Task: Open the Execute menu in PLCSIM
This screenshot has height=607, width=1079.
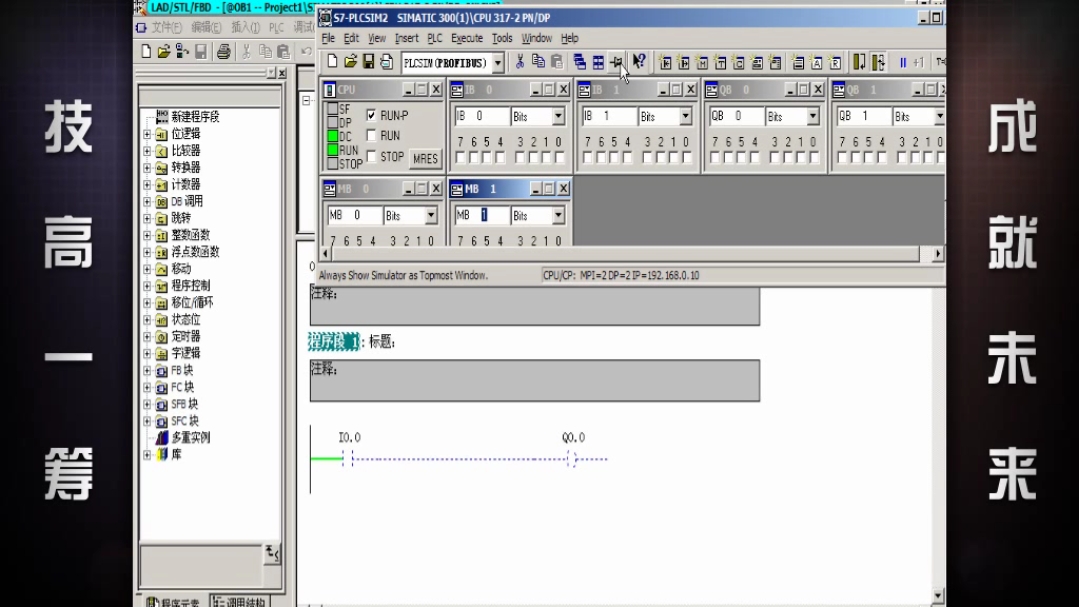Action: point(466,38)
